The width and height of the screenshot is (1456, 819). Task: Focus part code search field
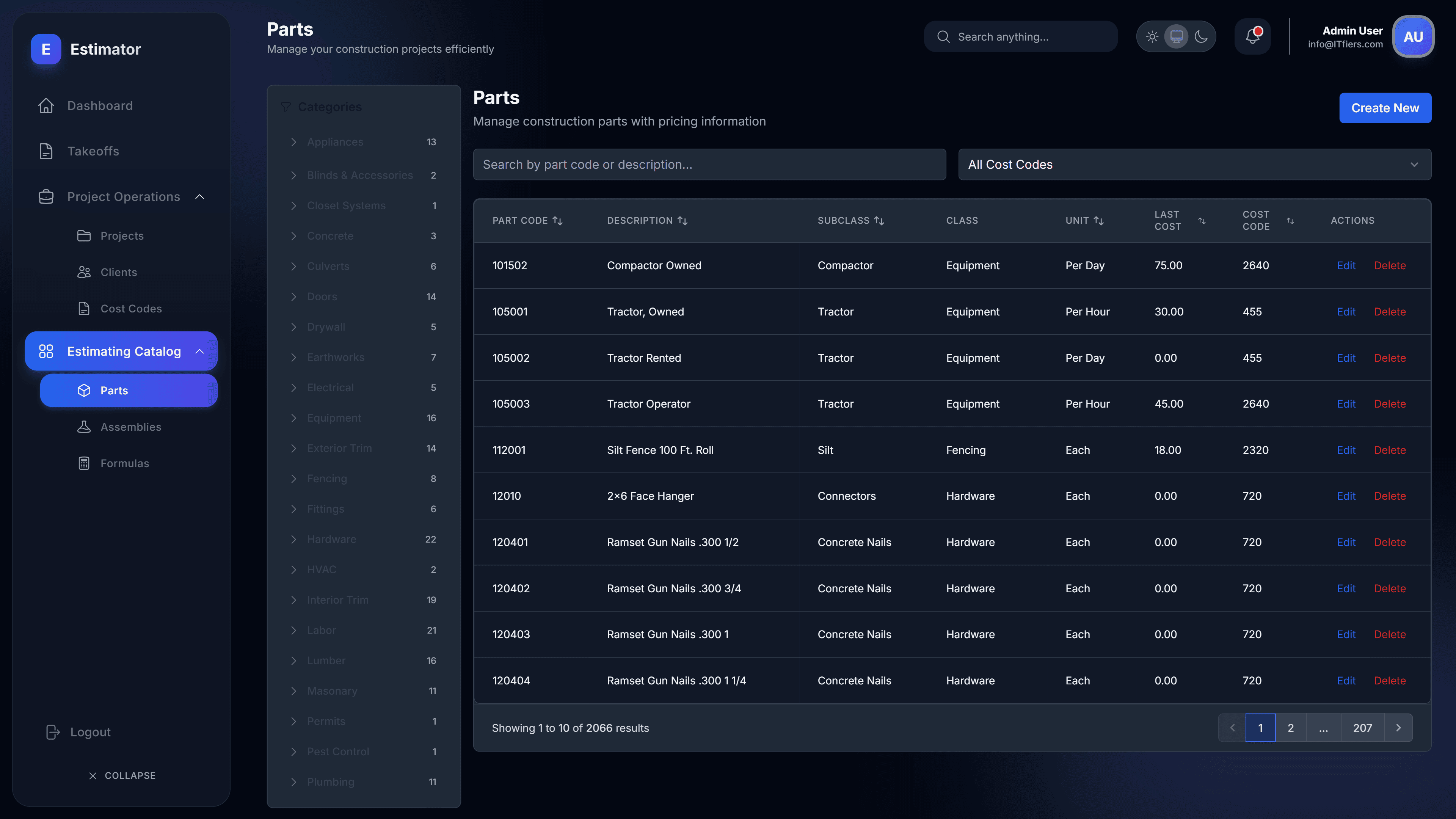pyautogui.click(x=709, y=165)
